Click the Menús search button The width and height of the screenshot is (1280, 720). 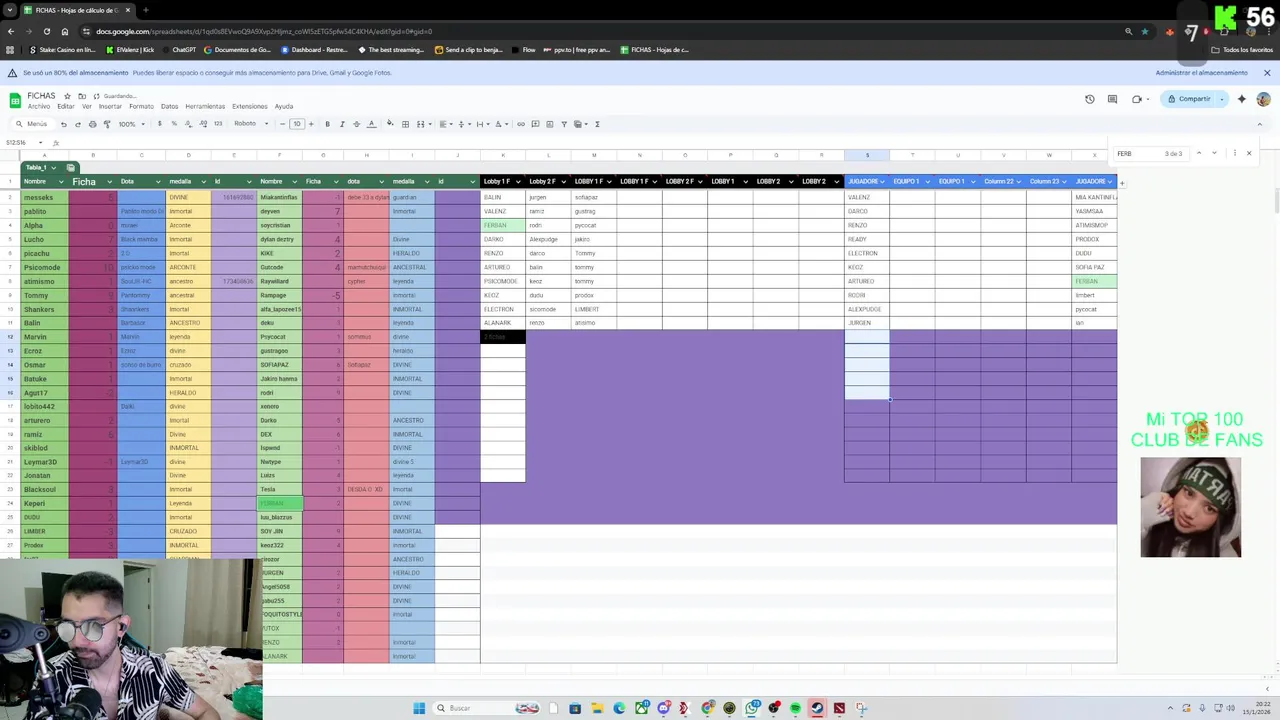(32, 124)
